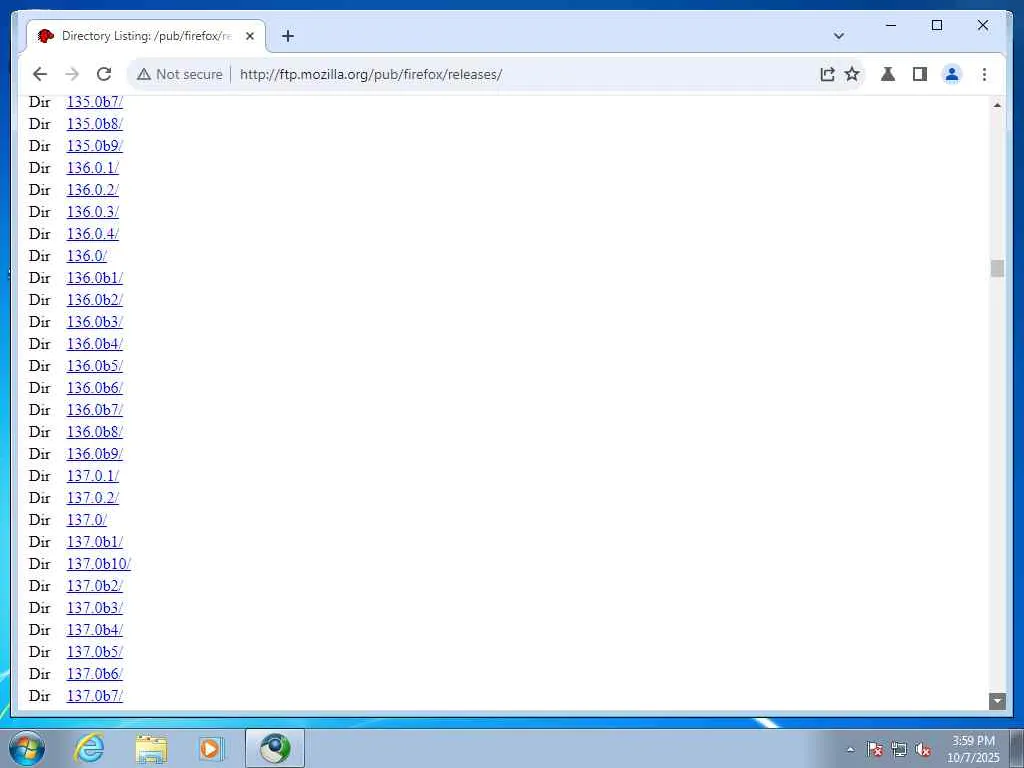1024x768 pixels.
Task: Show hidden system tray icons
Action: pyautogui.click(x=850, y=750)
